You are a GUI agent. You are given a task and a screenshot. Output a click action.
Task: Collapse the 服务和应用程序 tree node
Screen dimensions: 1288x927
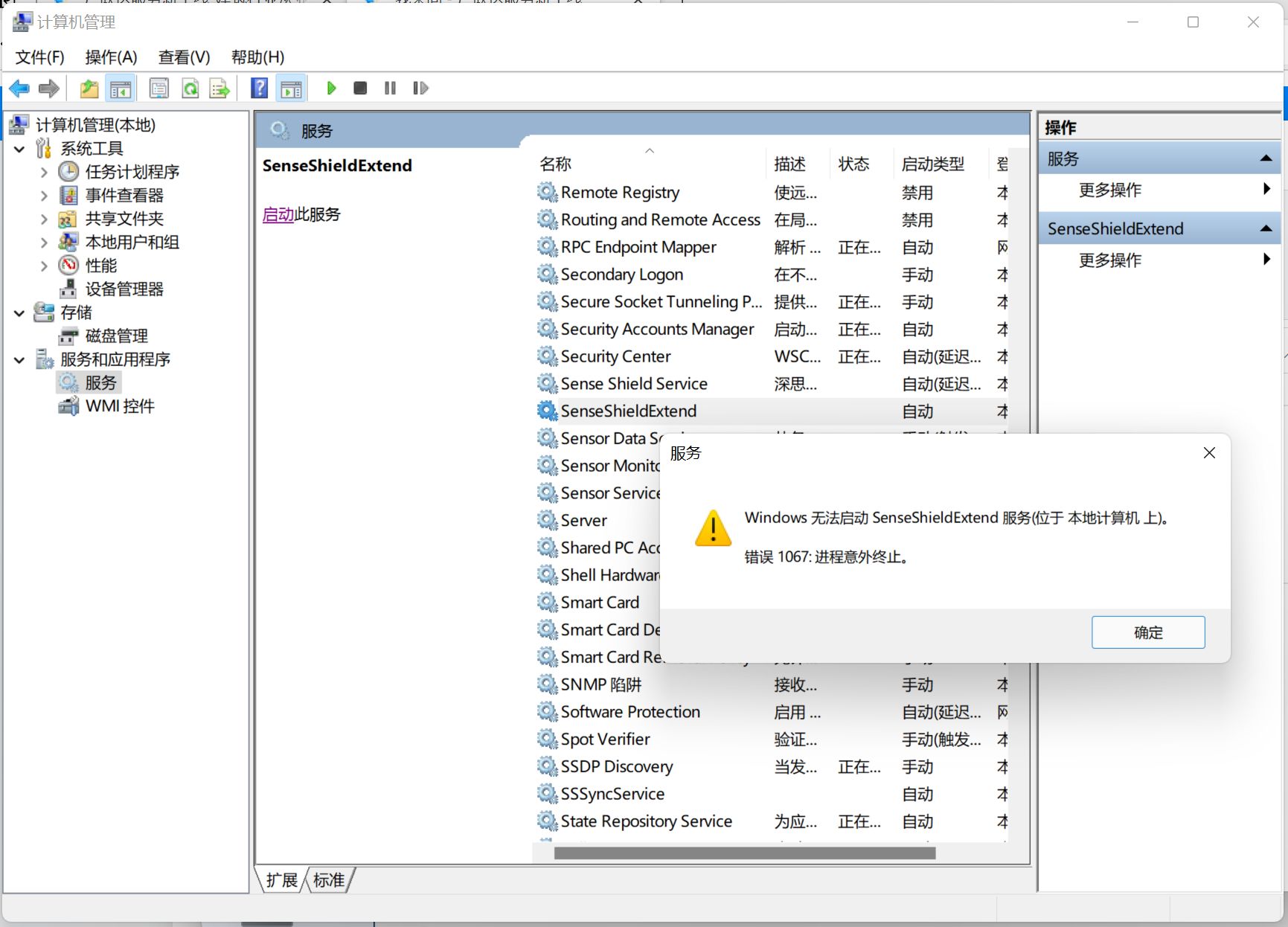point(19,360)
